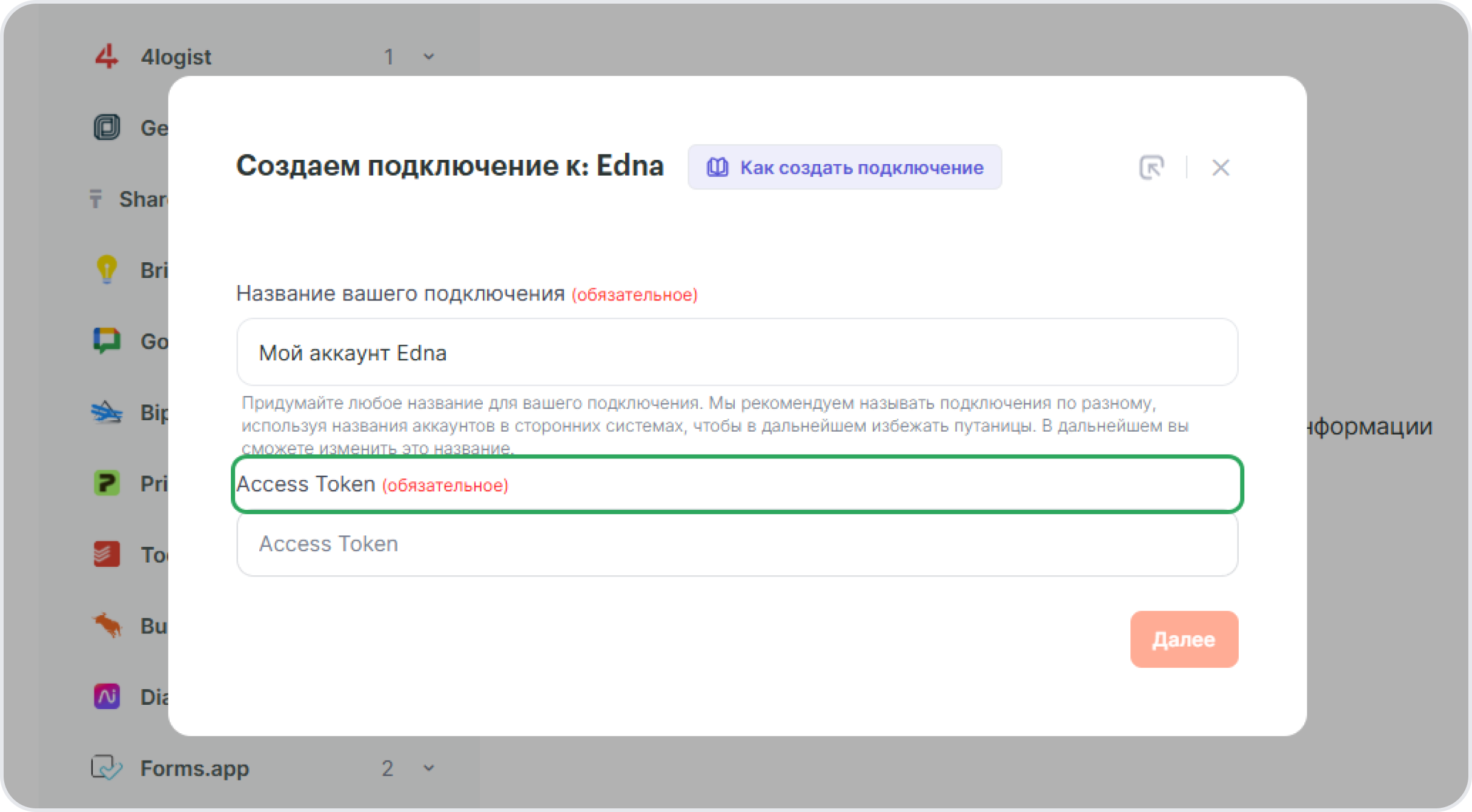Close the Edna connection dialog
1472x812 pixels.
(x=1221, y=168)
